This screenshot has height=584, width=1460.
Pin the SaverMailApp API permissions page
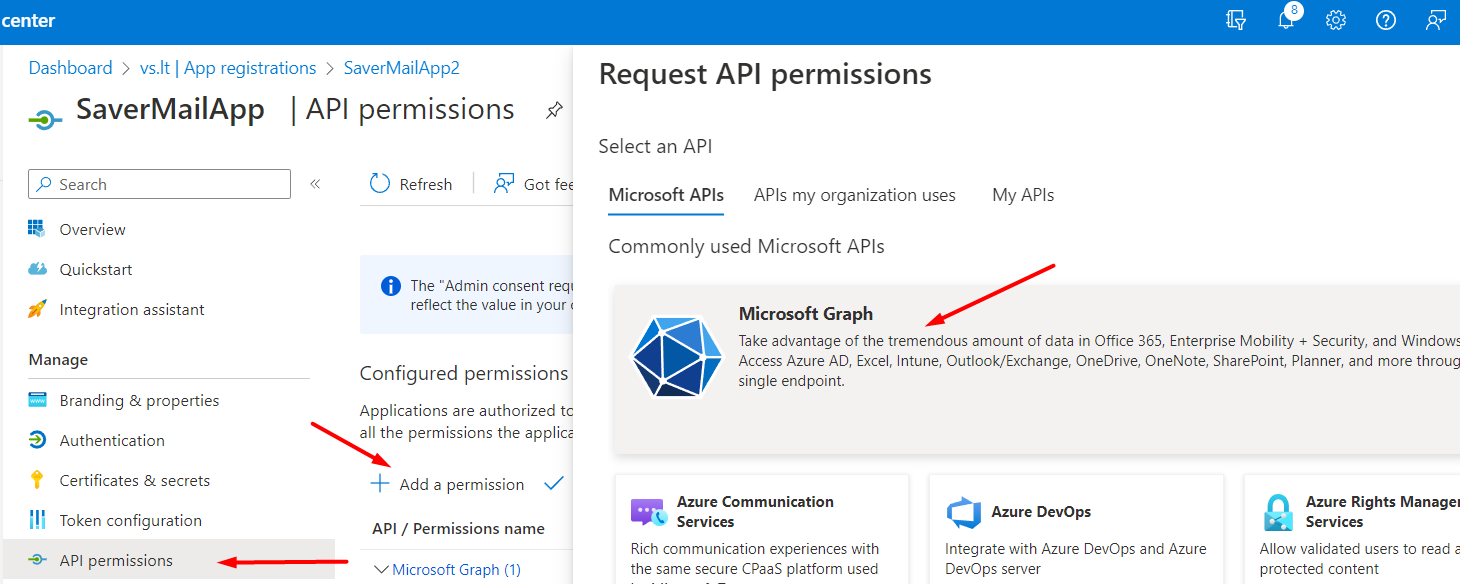(x=553, y=110)
